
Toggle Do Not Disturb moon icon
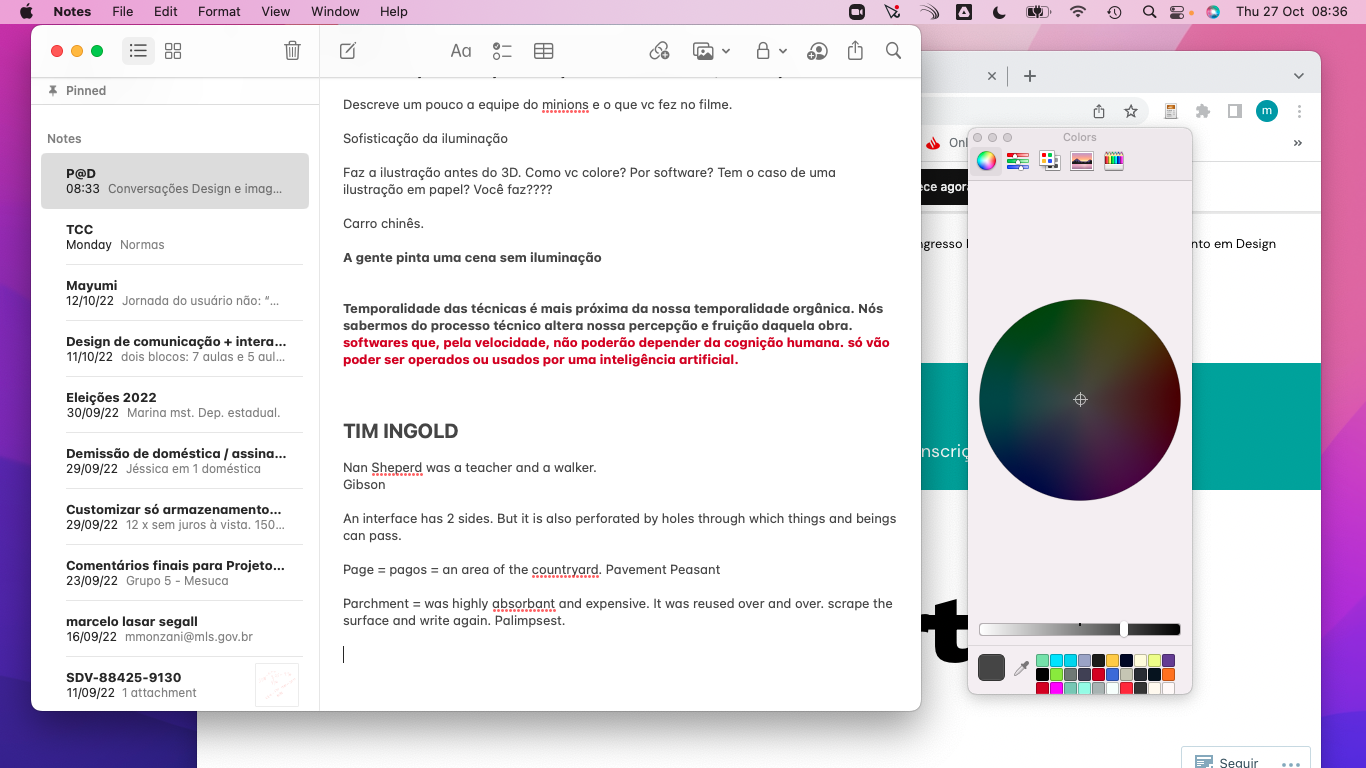(998, 11)
